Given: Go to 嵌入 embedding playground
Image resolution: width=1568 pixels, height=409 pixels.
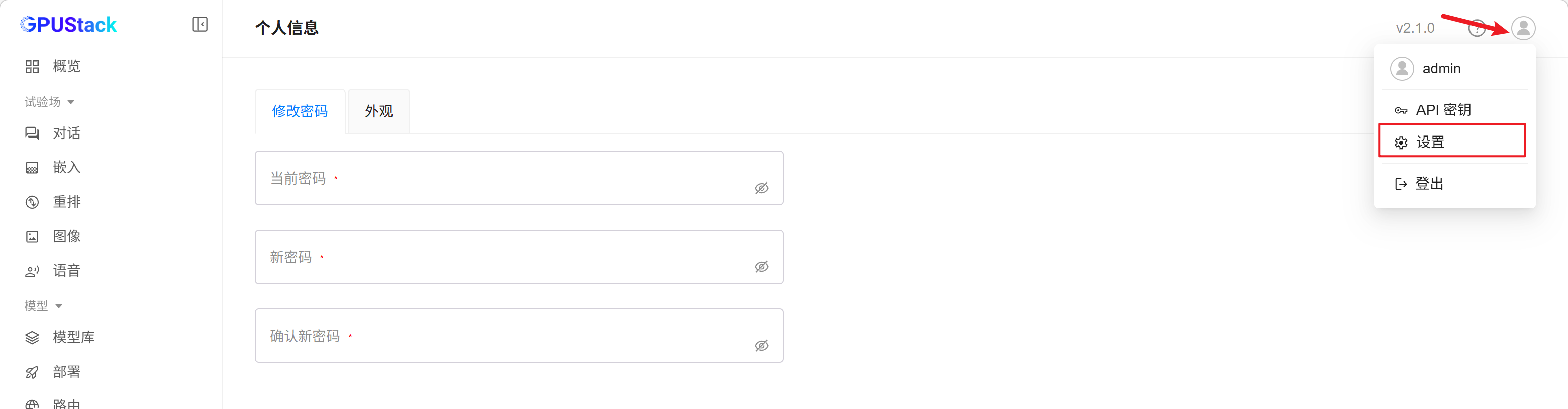Looking at the screenshot, I should click(x=66, y=168).
